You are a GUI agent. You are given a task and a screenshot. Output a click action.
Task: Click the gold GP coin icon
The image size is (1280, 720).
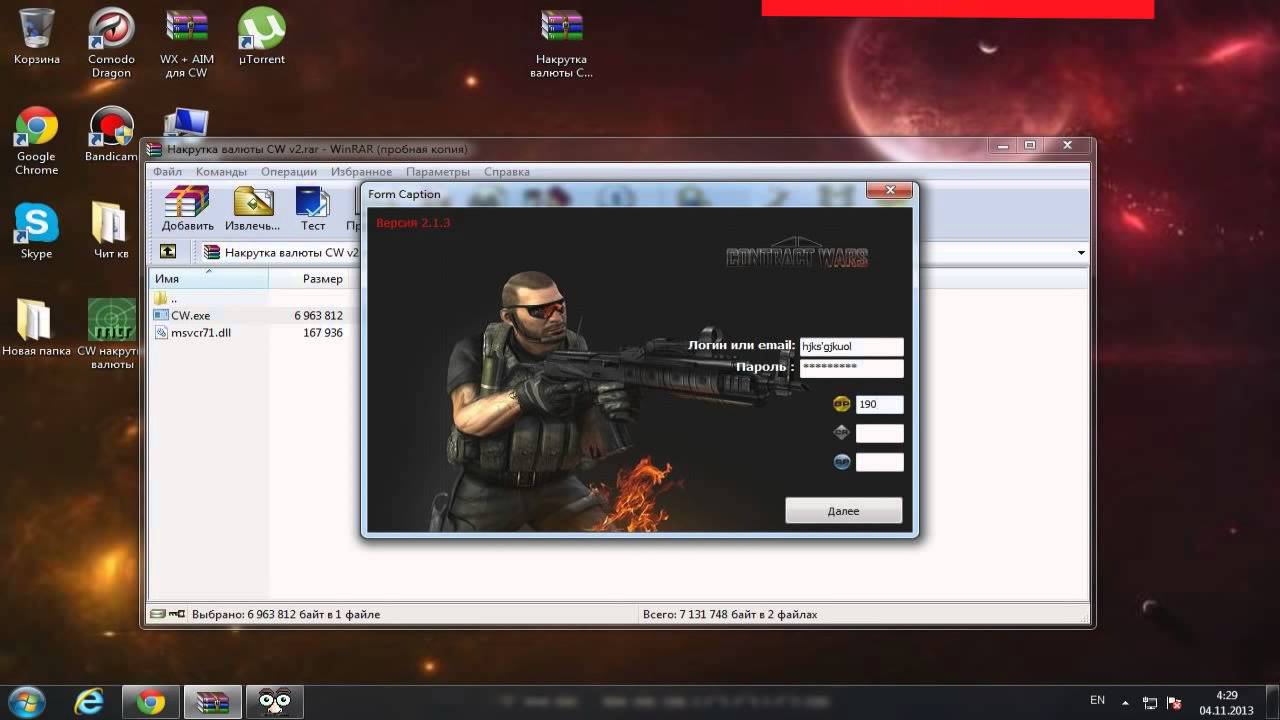(x=841, y=404)
